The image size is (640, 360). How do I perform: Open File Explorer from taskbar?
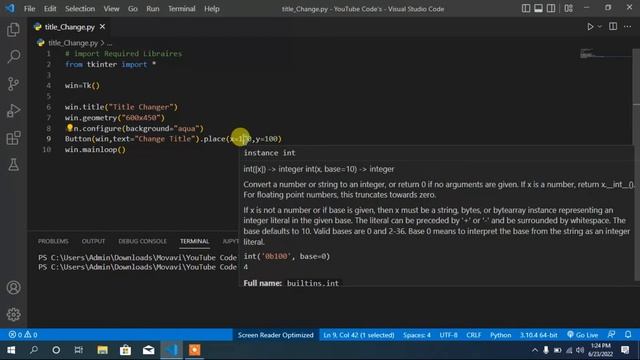click(102, 350)
